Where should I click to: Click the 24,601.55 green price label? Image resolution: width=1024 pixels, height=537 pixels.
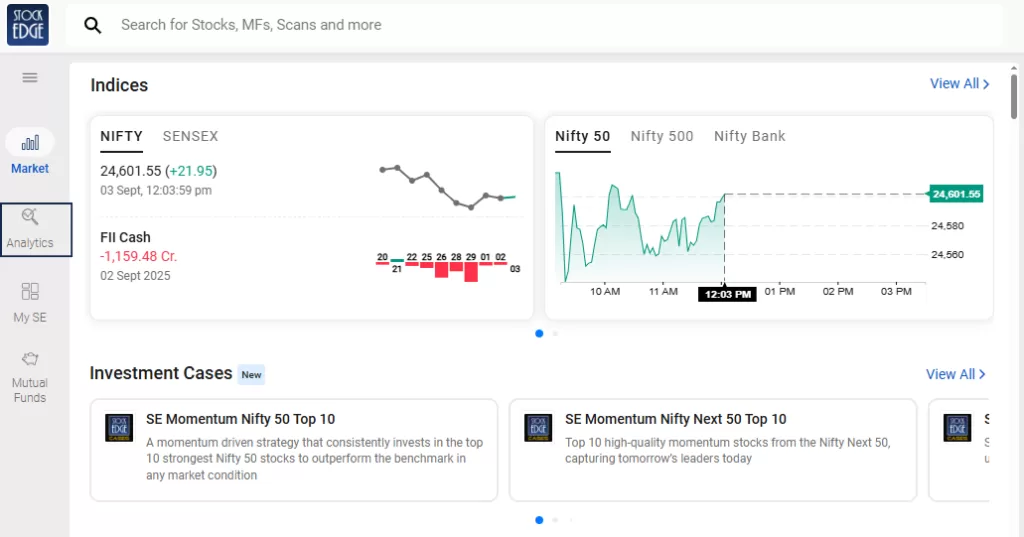(x=956, y=194)
